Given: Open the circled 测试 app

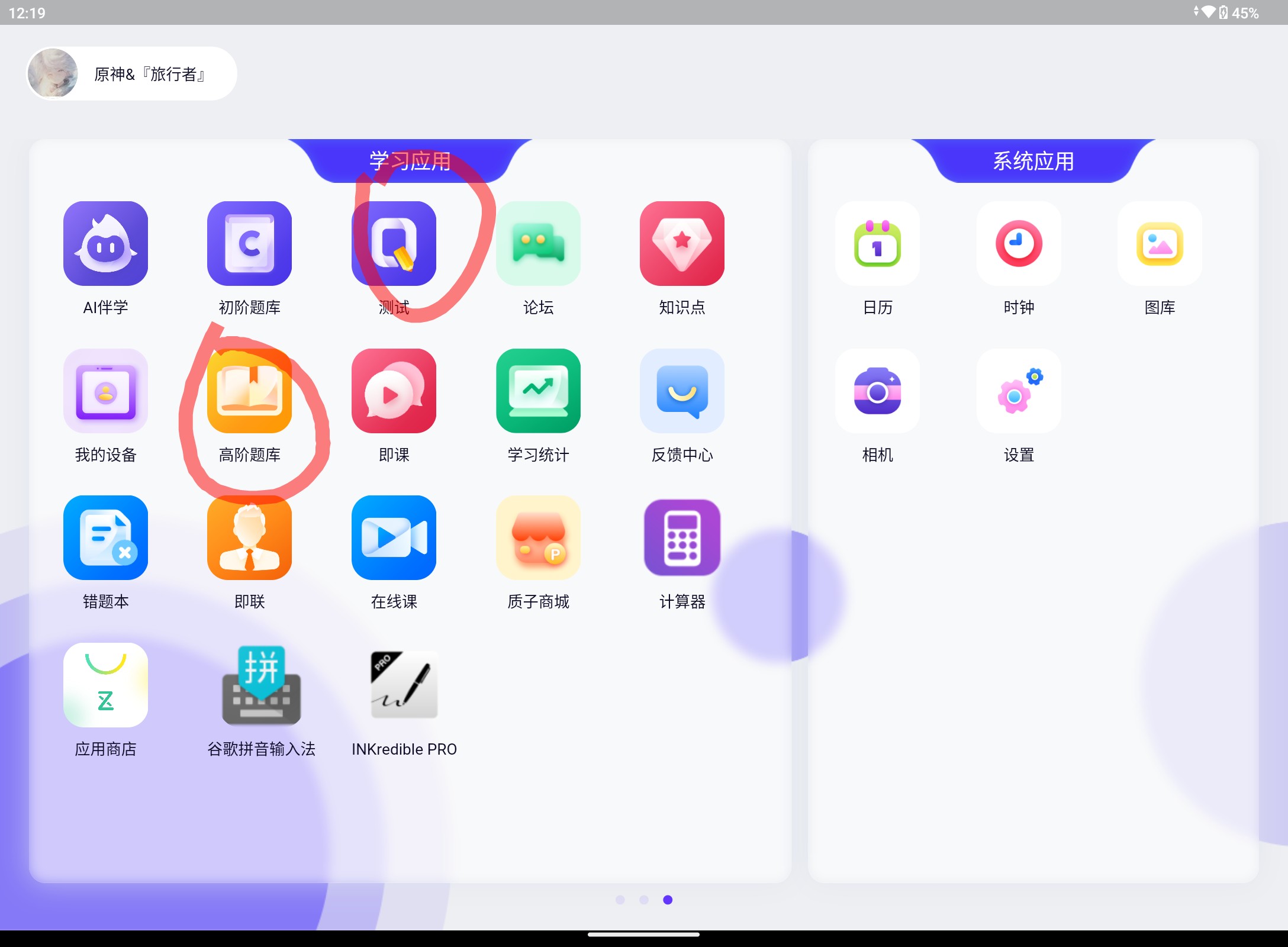Looking at the screenshot, I should click(394, 244).
